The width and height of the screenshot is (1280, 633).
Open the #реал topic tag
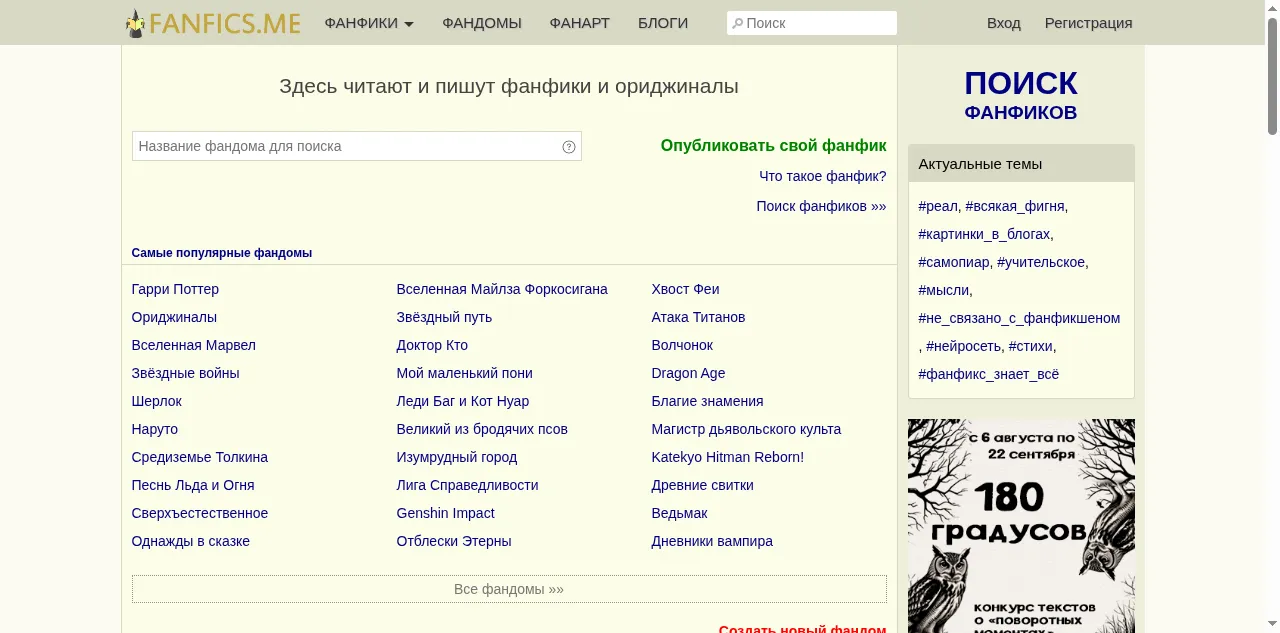tap(938, 206)
